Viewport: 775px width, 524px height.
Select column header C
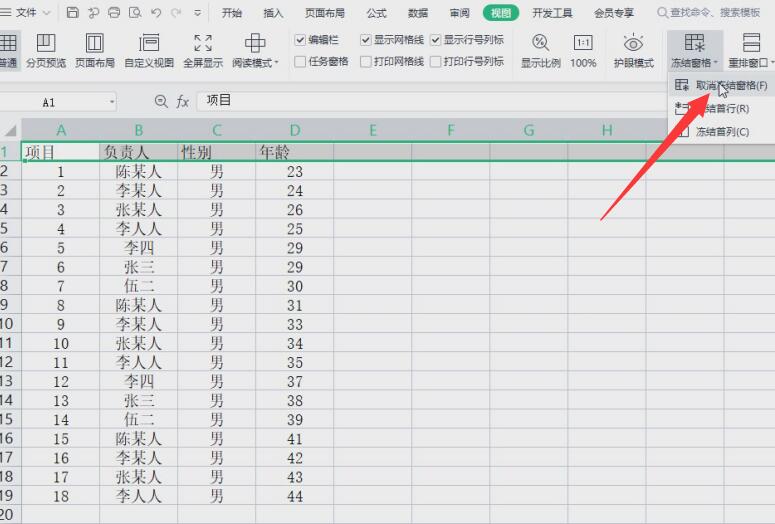point(216,130)
